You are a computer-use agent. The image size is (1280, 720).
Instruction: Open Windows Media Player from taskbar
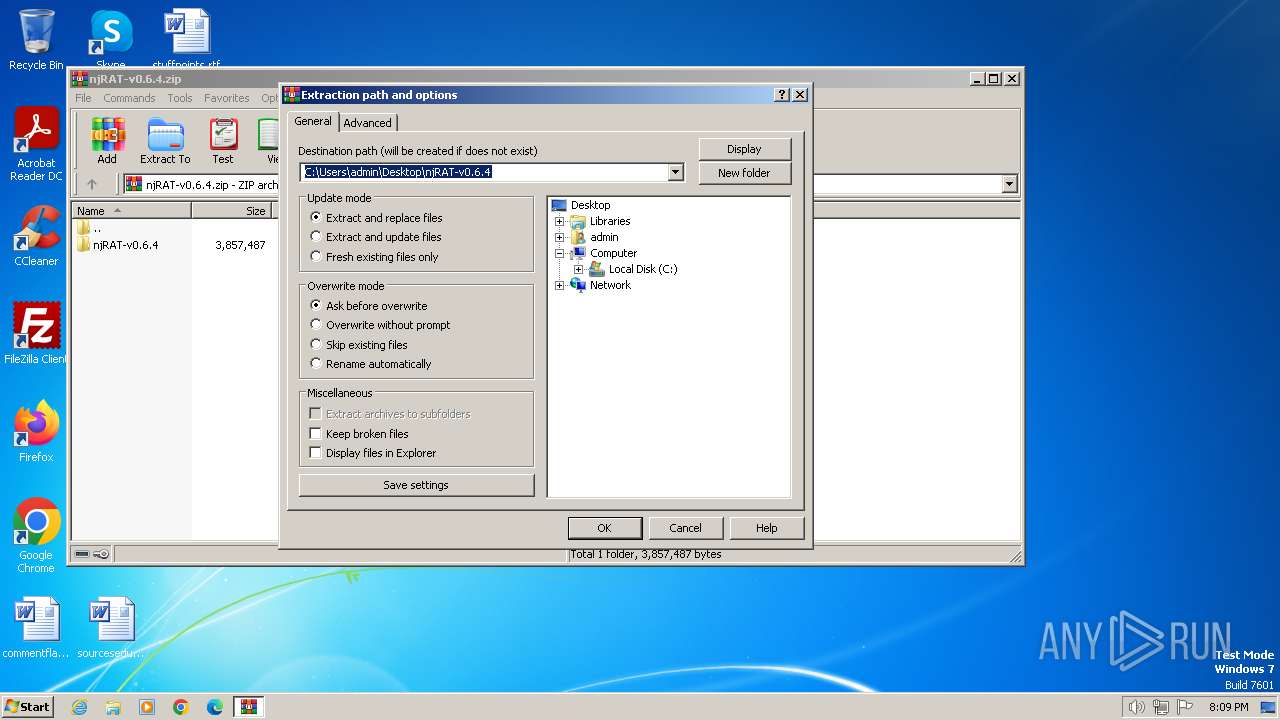(x=147, y=707)
